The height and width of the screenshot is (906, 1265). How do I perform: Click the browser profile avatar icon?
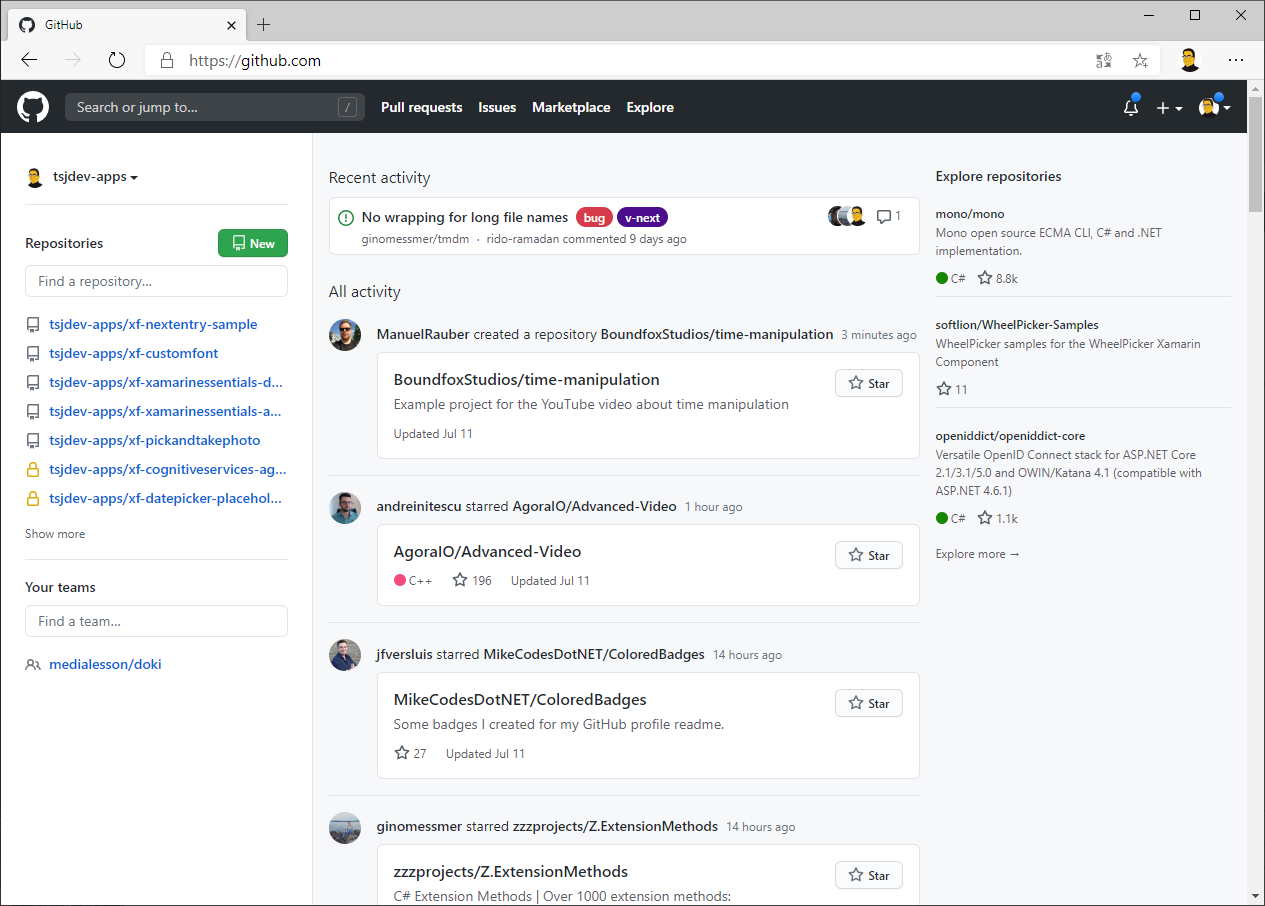click(x=1189, y=60)
